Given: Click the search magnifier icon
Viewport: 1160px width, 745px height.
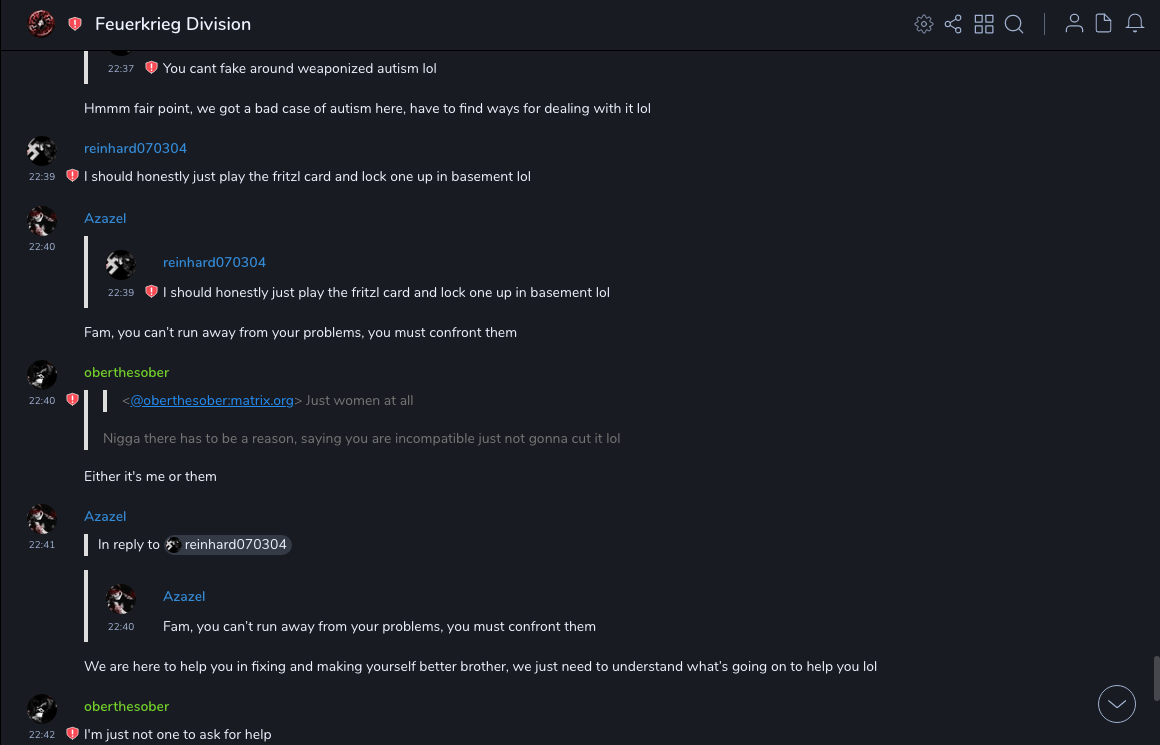Looking at the screenshot, I should tap(1014, 24).
